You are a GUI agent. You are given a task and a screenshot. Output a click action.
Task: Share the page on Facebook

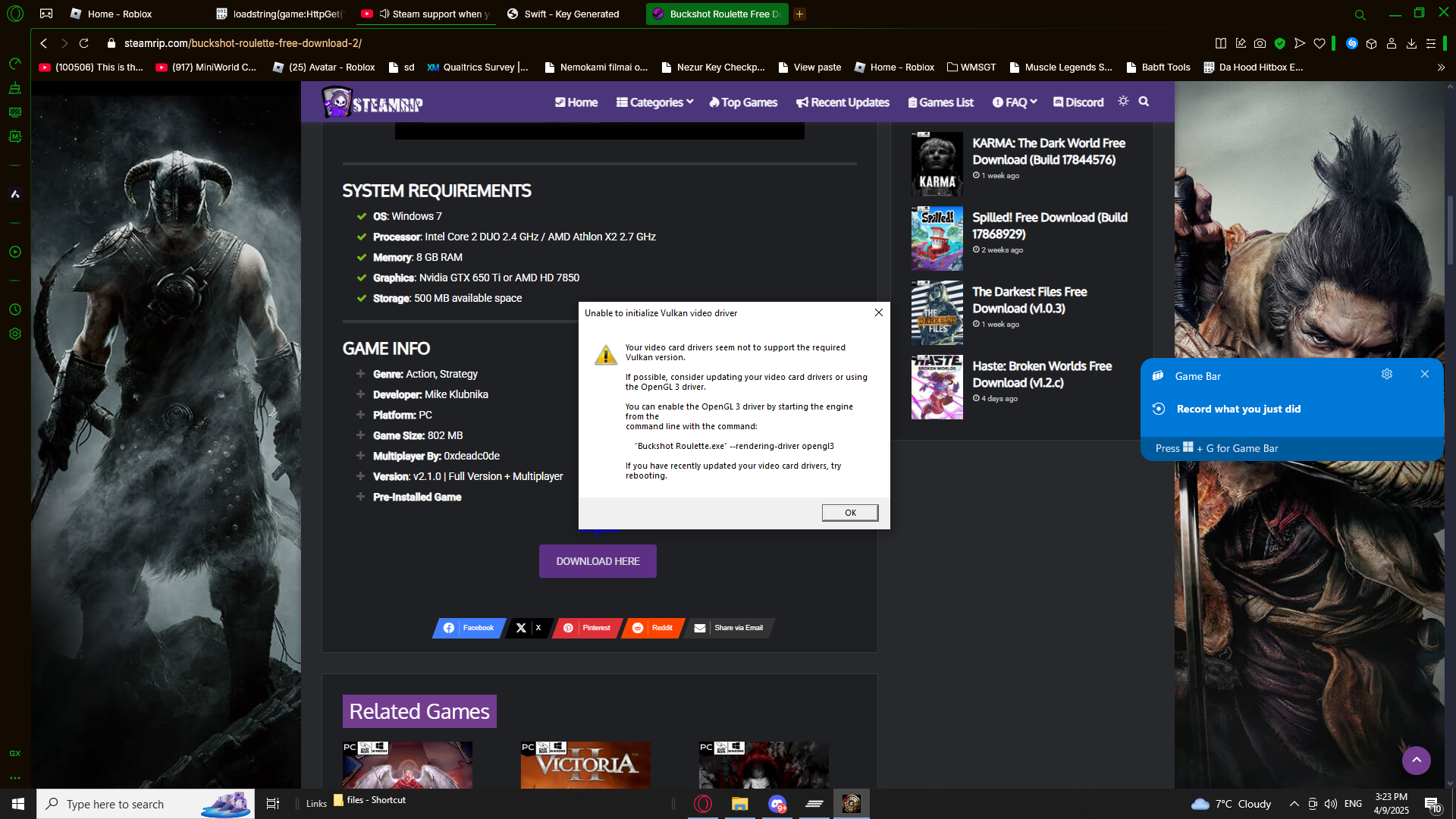469,628
